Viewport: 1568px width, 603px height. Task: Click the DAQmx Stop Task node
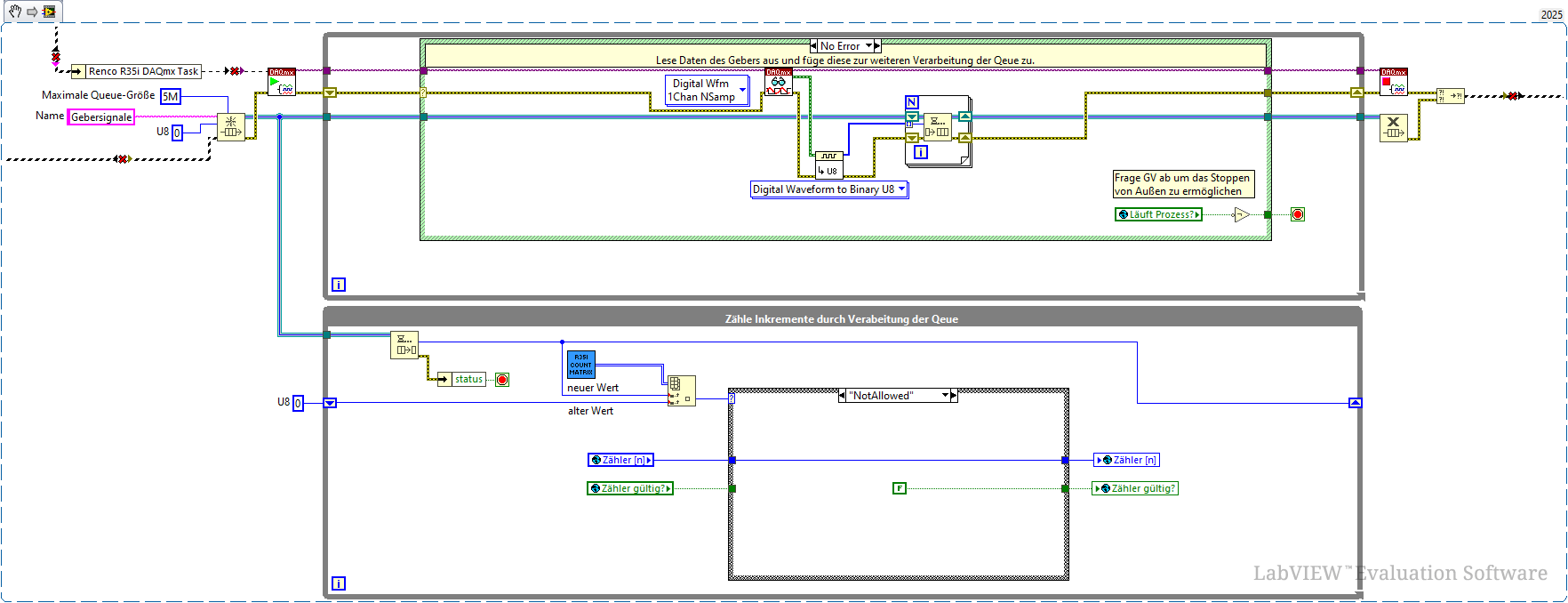(x=1393, y=83)
